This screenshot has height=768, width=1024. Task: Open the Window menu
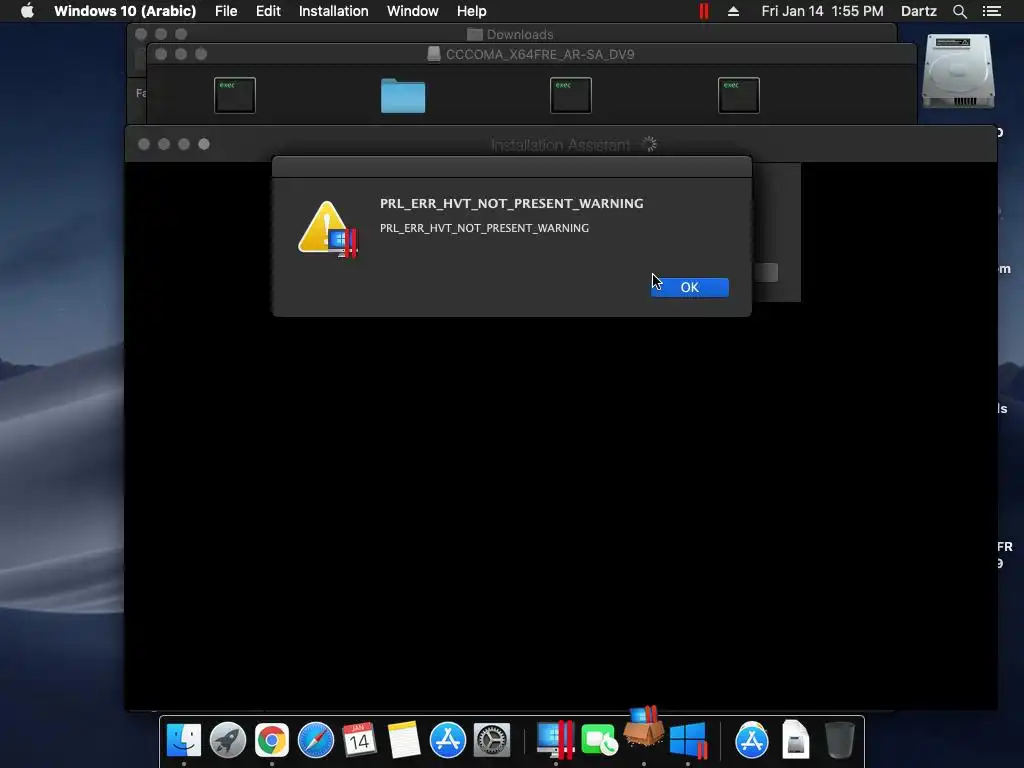pyautogui.click(x=412, y=11)
